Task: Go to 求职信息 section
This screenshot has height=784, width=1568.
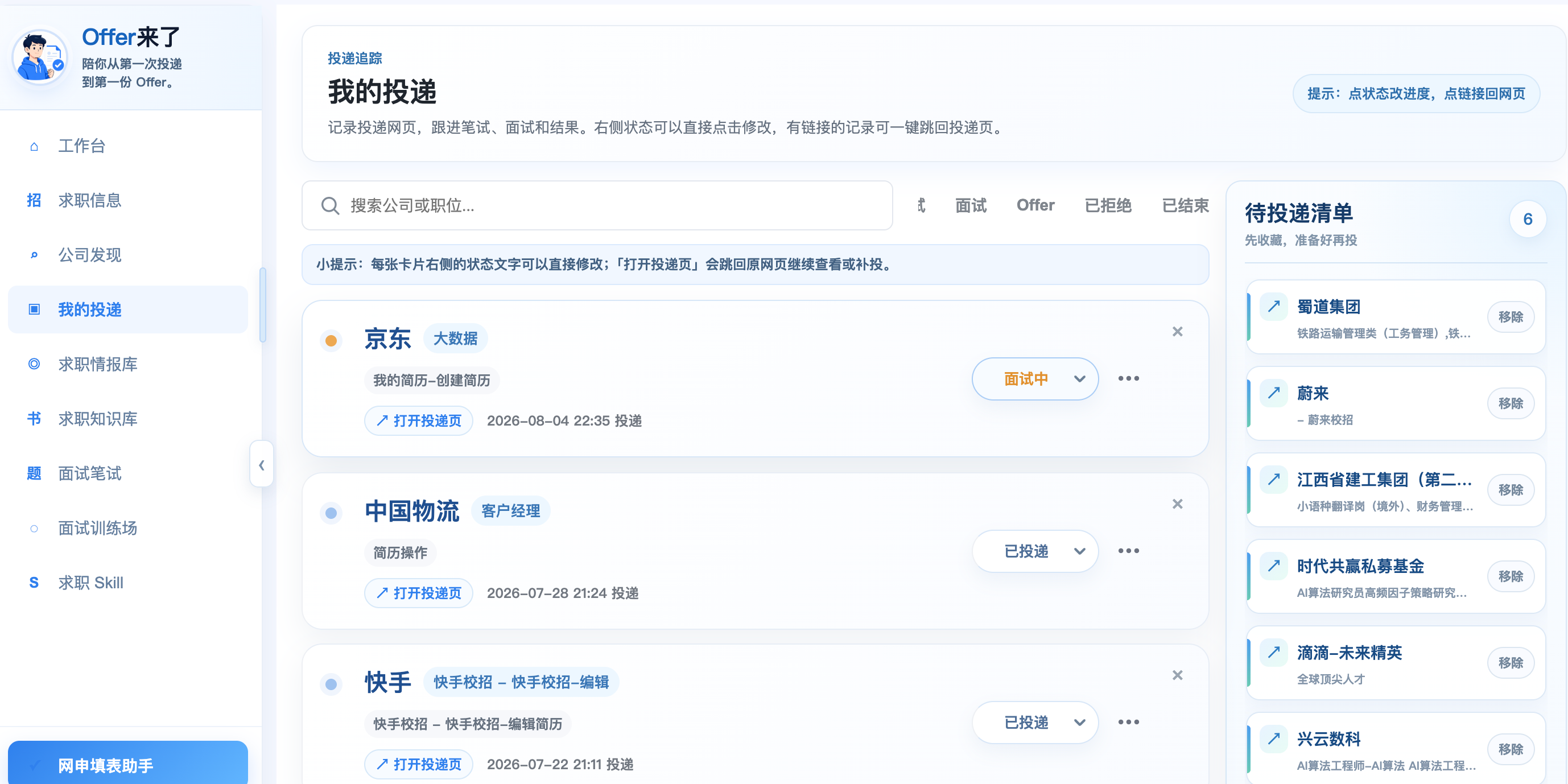Action: [128, 200]
